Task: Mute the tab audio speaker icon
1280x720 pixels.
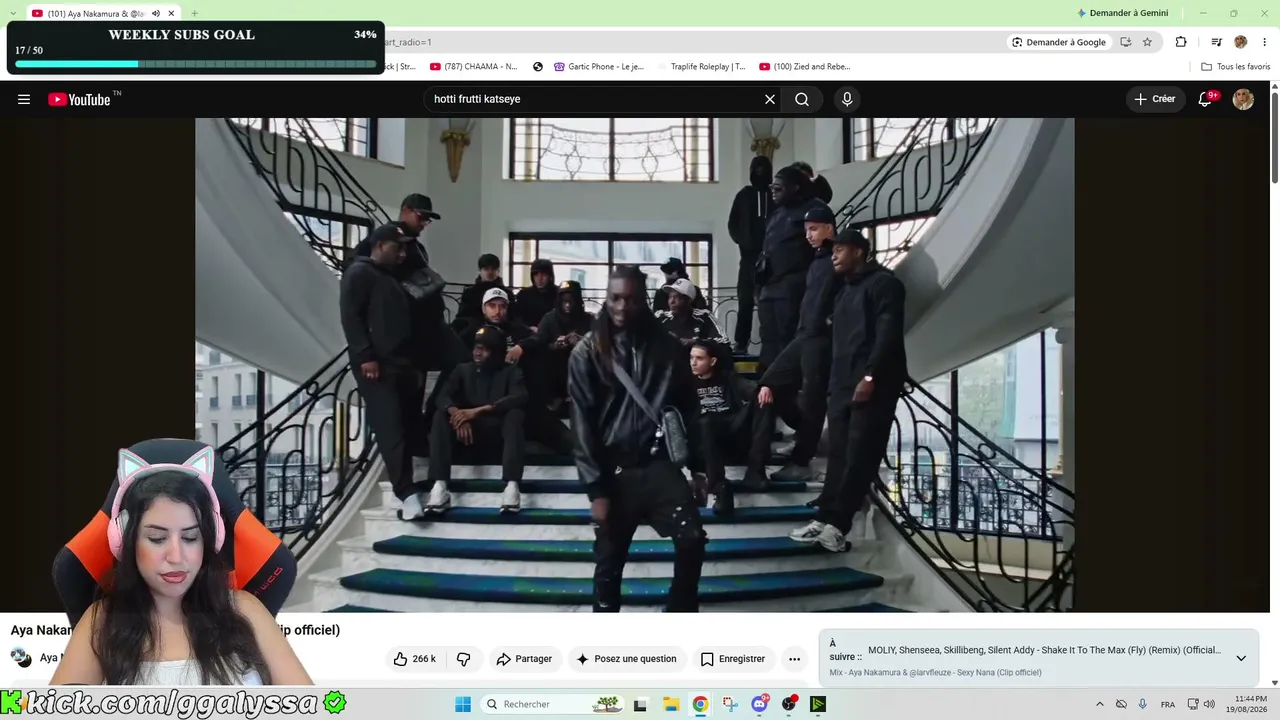Action: (x=156, y=14)
